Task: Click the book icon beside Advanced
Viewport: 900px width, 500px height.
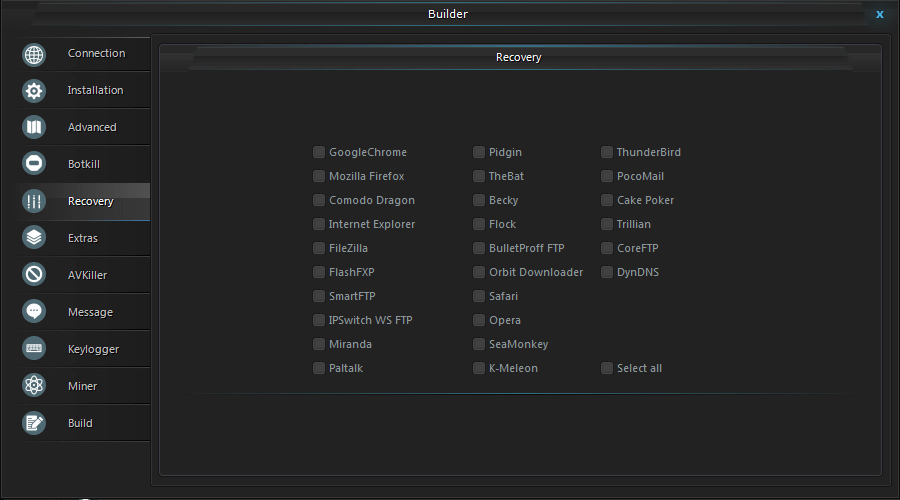Action: pyautogui.click(x=34, y=127)
